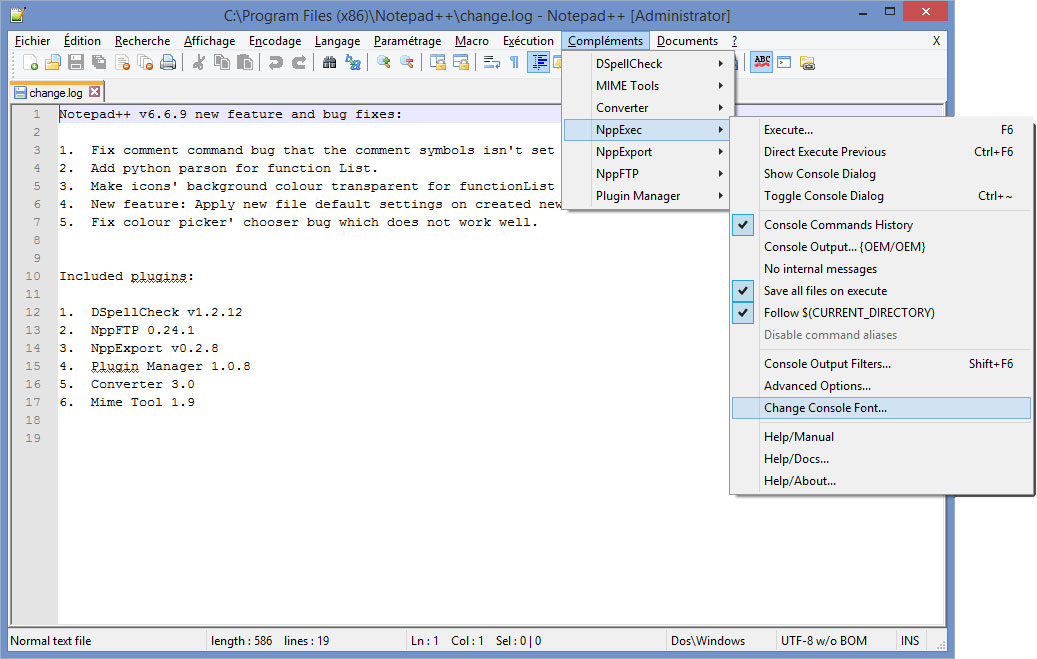The width and height of the screenshot is (1037, 659).
Task: Click the Copy toolbar icon
Action: pos(222,63)
